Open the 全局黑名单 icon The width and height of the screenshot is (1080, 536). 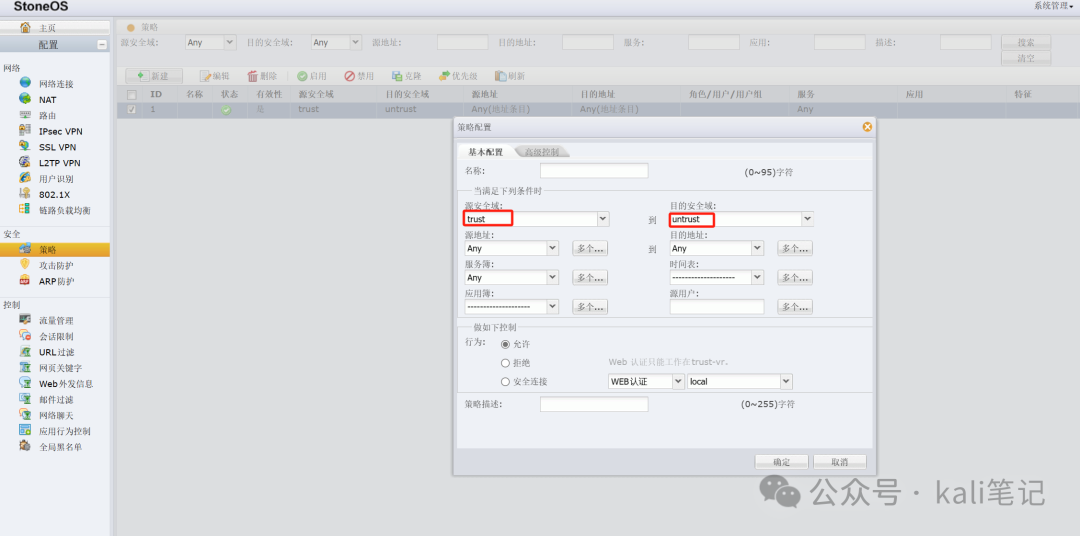(x=25, y=446)
